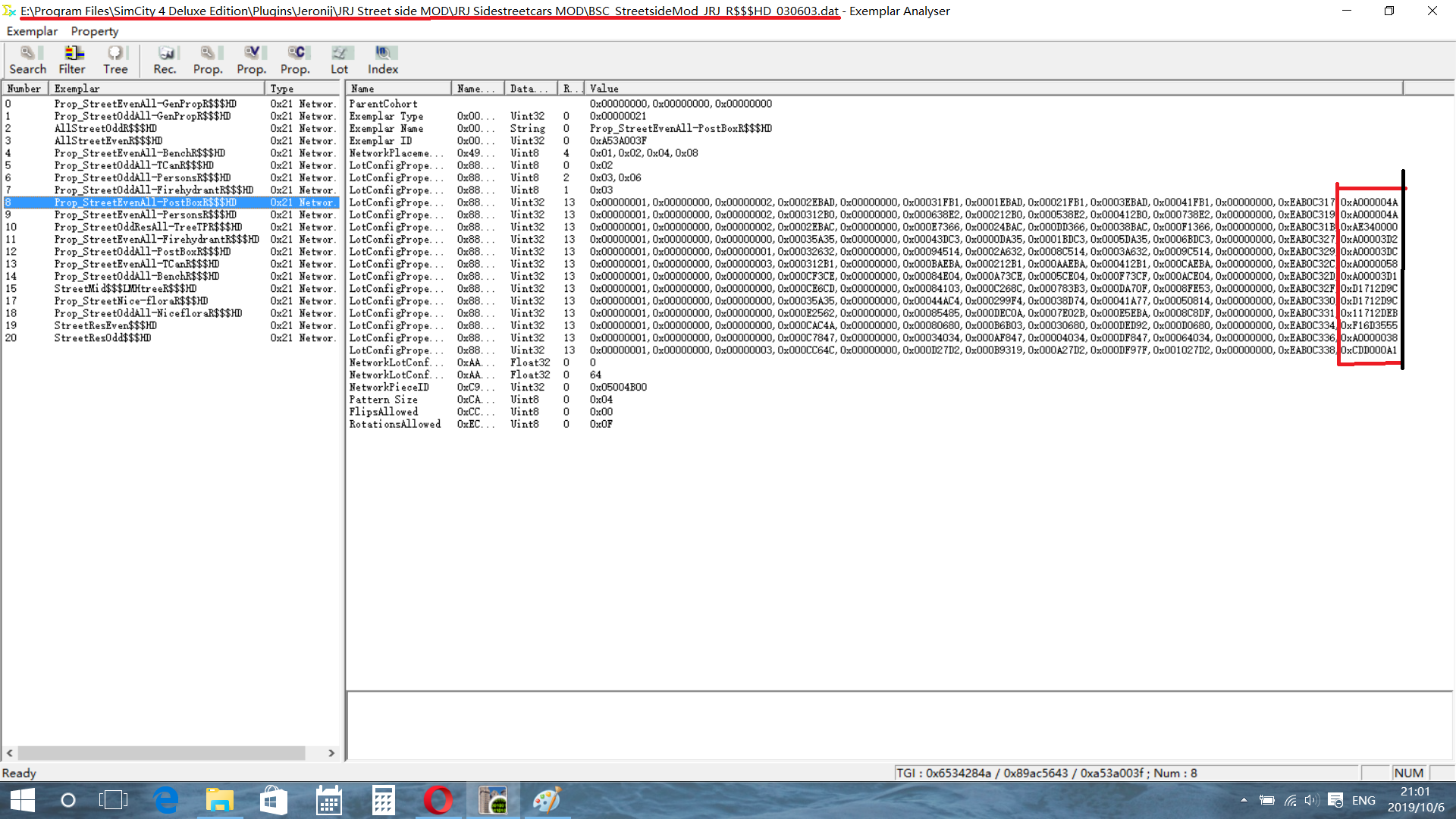Viewport: 1456px width, 819px height.
Task: Select Prop_StreetOddAll-PersonsR$$$HD row
Action: 171,177
